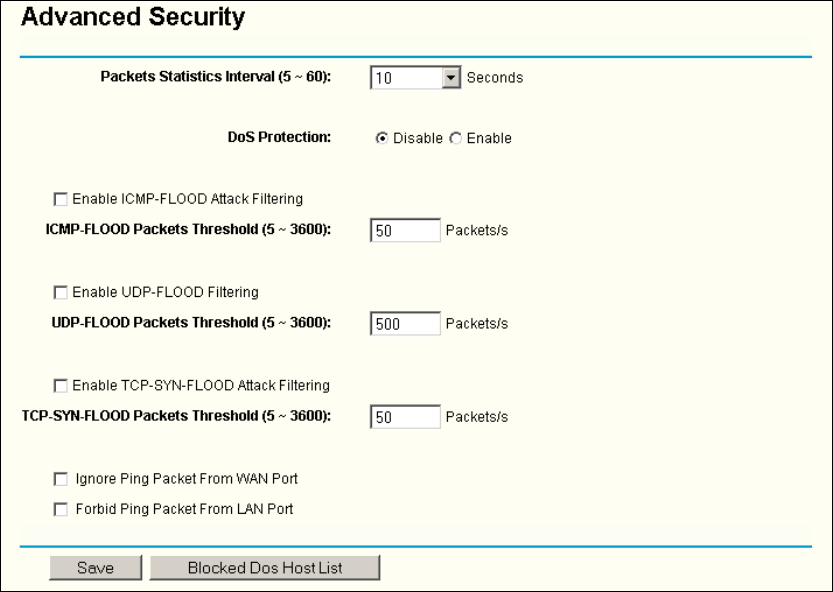Open the Packets Statistics Interval dropdown
Screen dimensions: 833x592
click(x=451, y=78)
